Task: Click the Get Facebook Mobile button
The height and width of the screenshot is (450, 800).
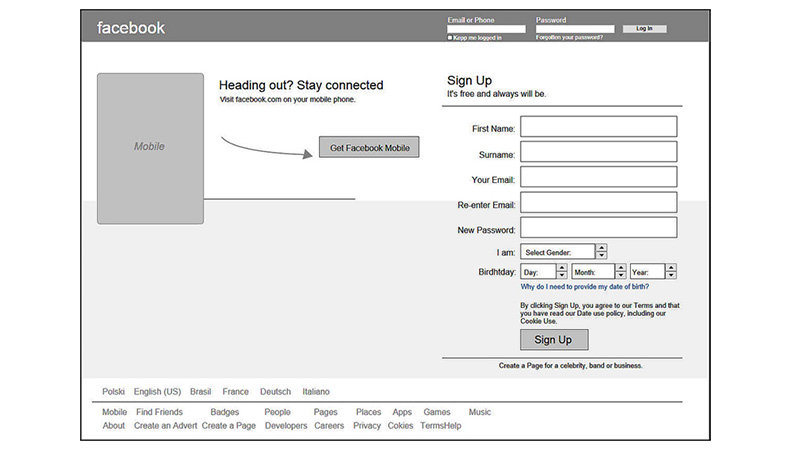Action: [369, 147]
